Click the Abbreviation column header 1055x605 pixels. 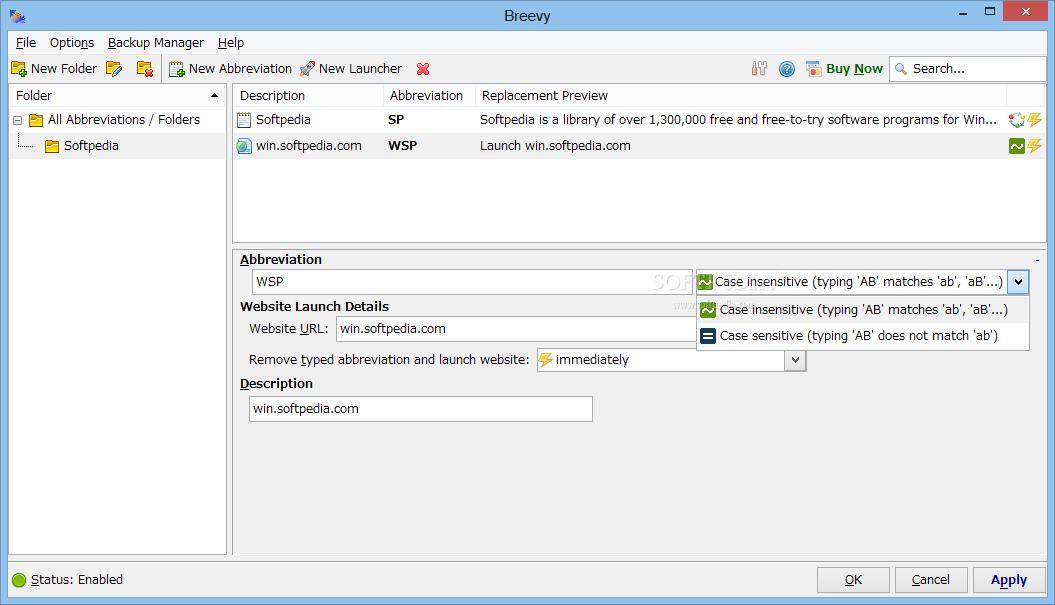coord(429,96)
